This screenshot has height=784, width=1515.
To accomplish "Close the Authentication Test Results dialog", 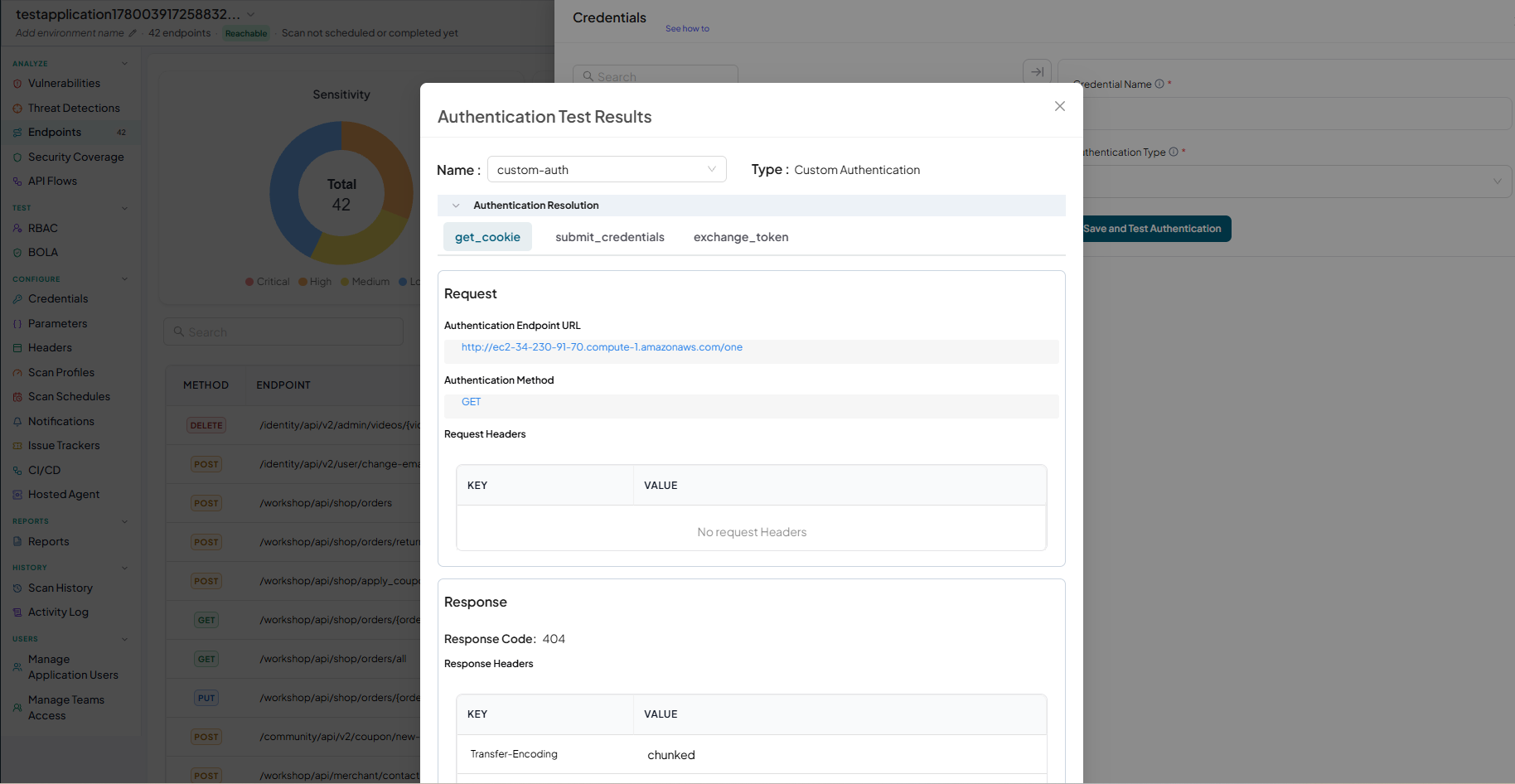I will pyautogui.click(x=1059, y=106).
